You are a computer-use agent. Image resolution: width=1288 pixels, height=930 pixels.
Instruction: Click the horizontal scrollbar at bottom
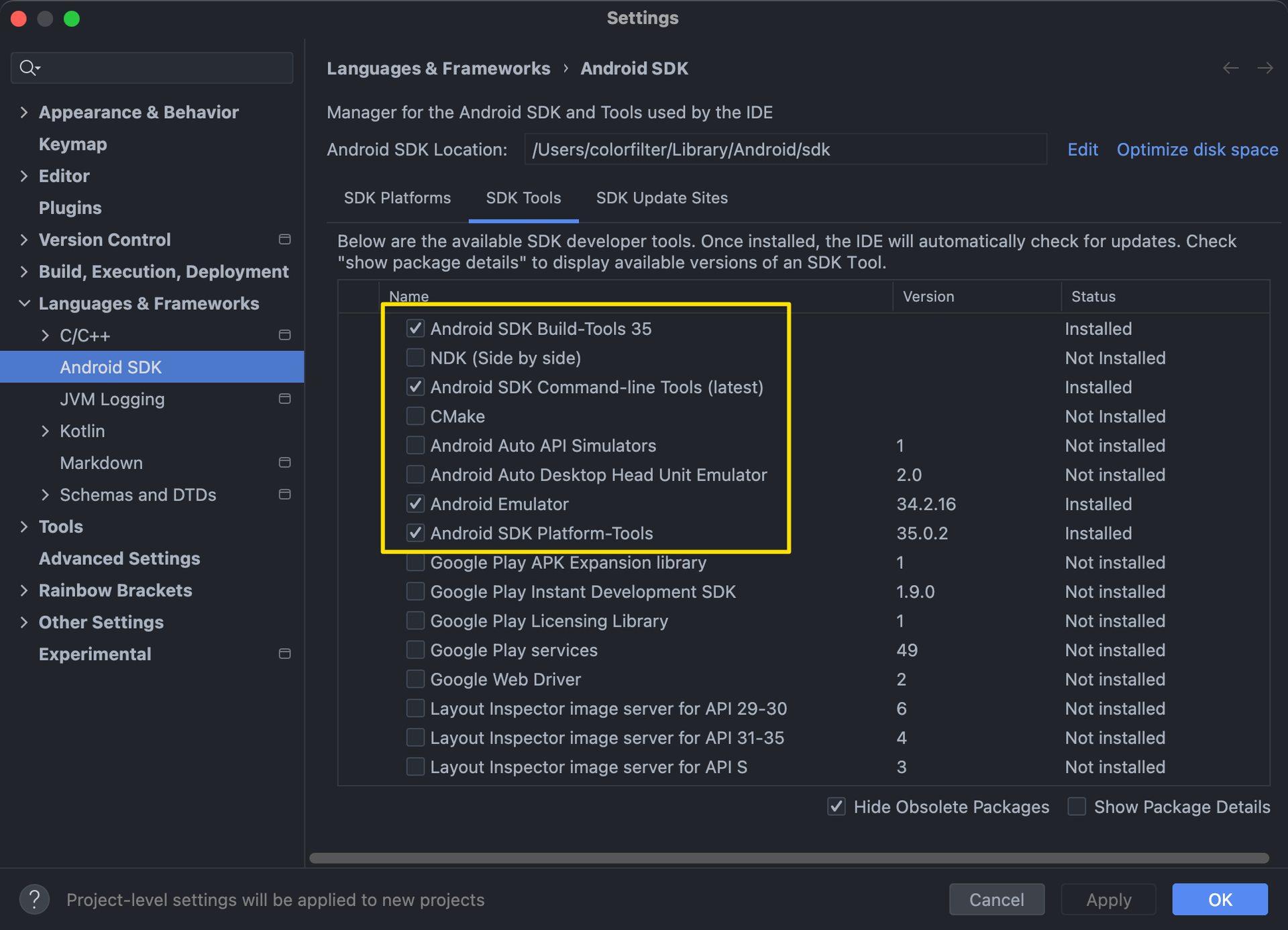[788, 858]
